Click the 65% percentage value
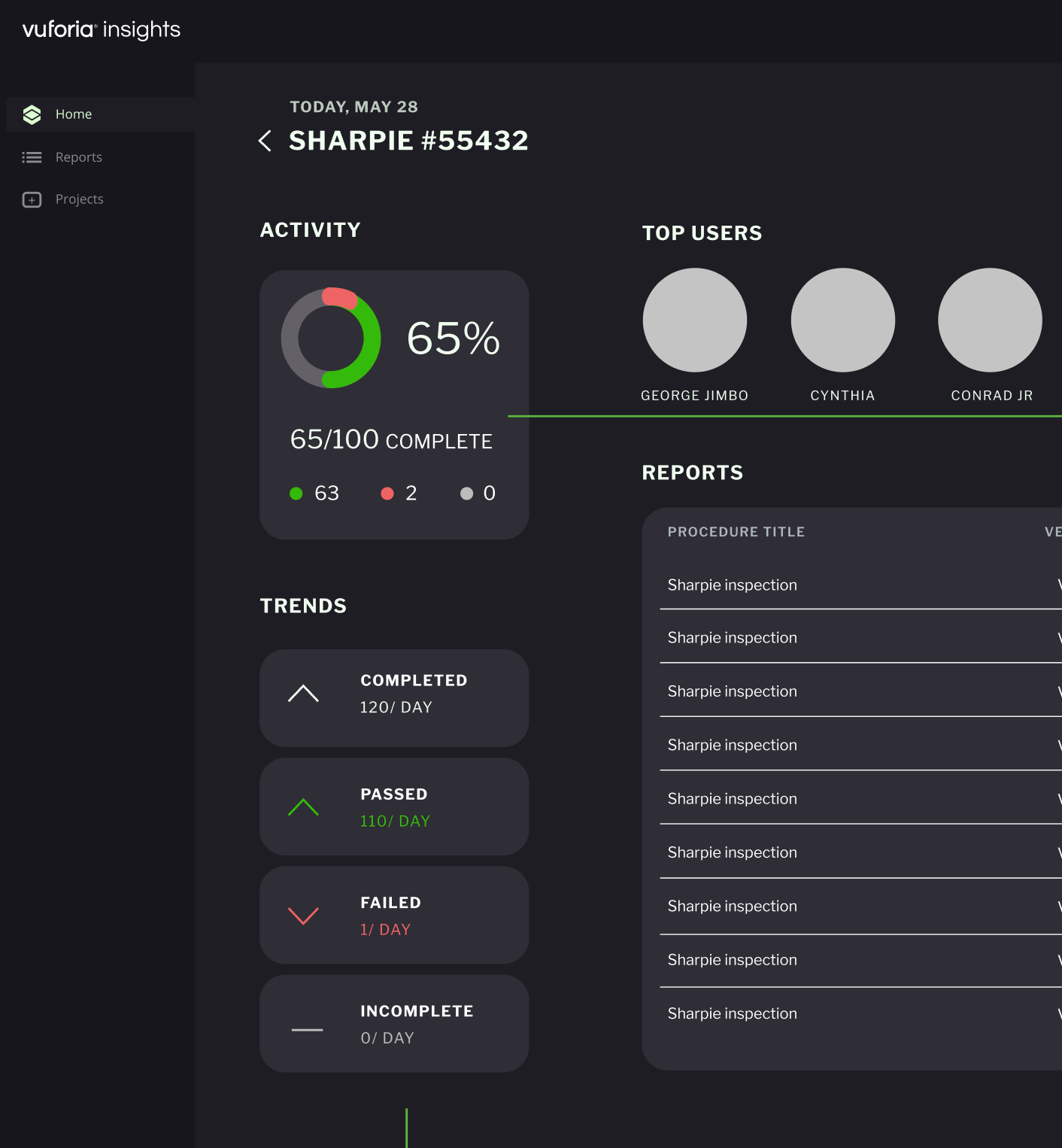The height and width of the screenshot is (1148, 1062). click(454, 338)
